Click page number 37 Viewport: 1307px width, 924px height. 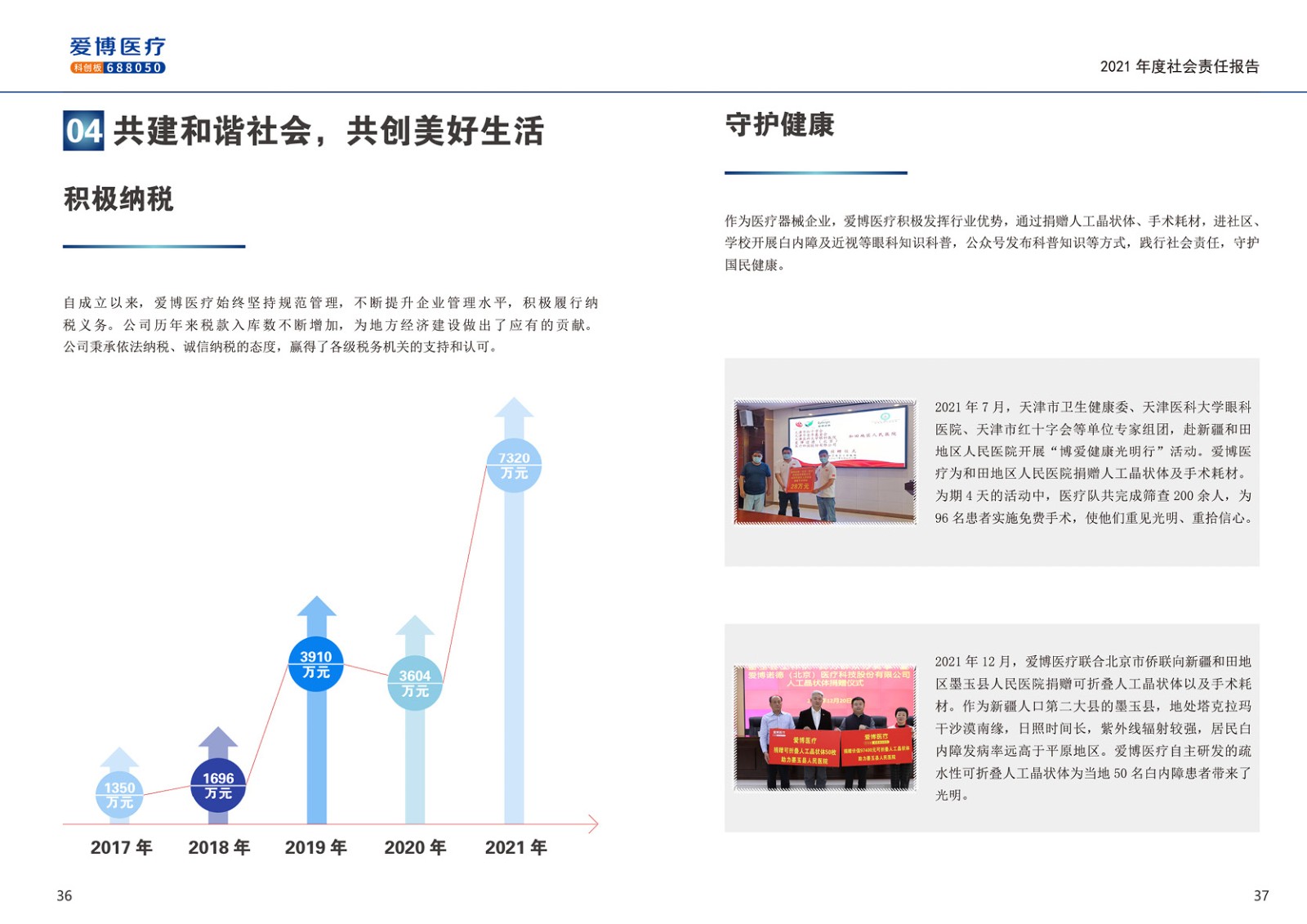1260,895
